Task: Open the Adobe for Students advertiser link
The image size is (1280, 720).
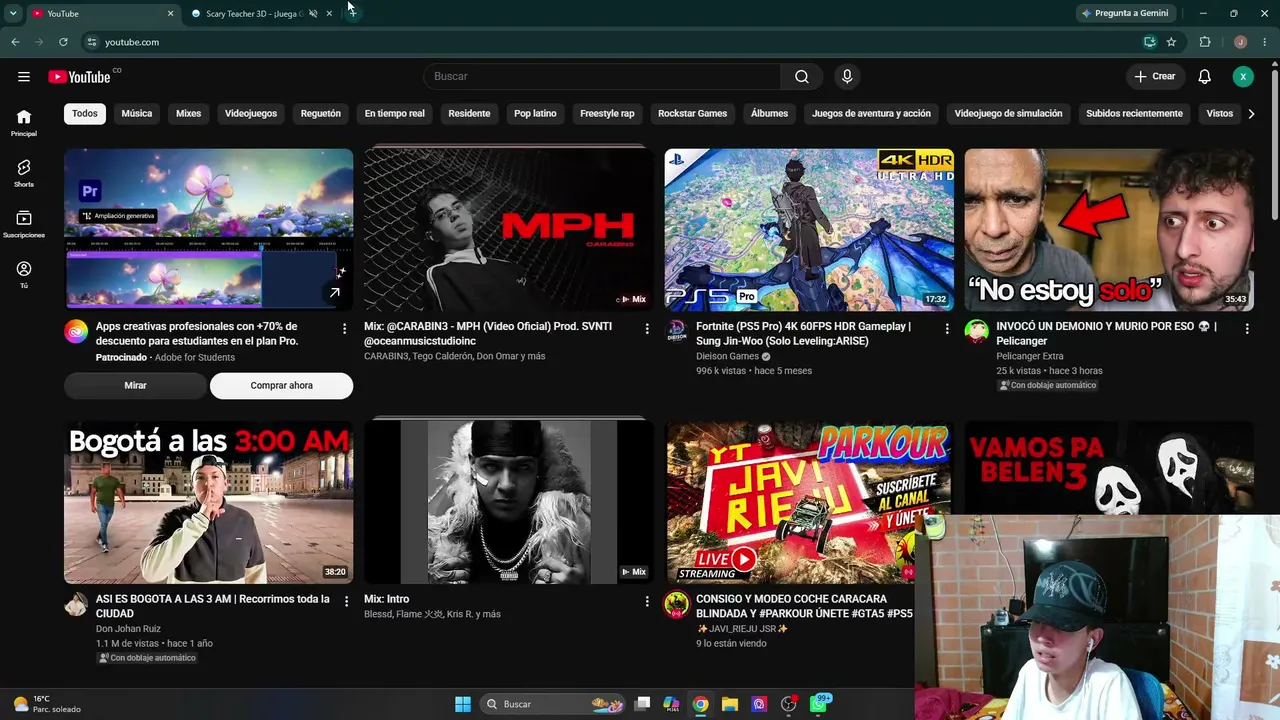Action: click(195, 358)
